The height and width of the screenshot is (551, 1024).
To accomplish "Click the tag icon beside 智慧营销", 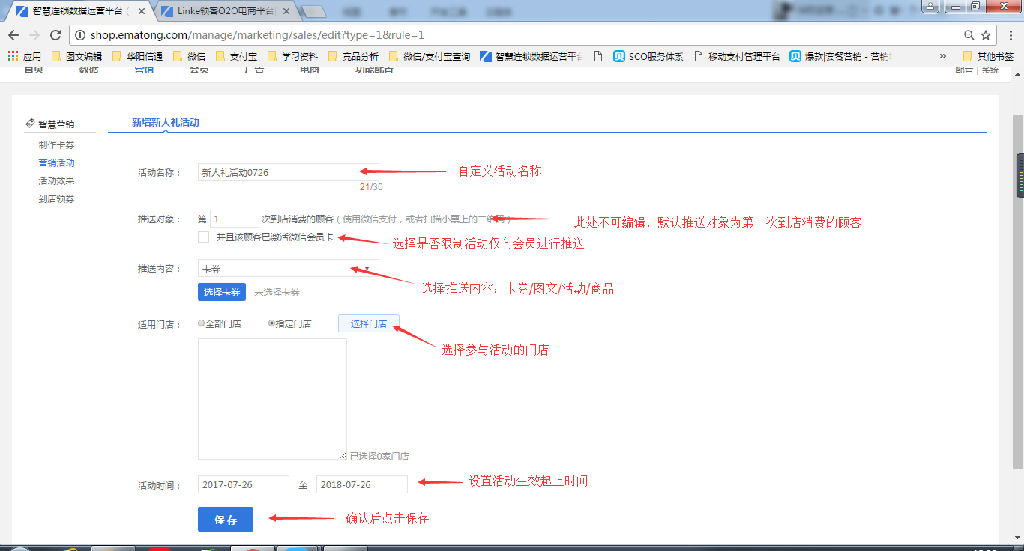I will click(x=30, y=123).
